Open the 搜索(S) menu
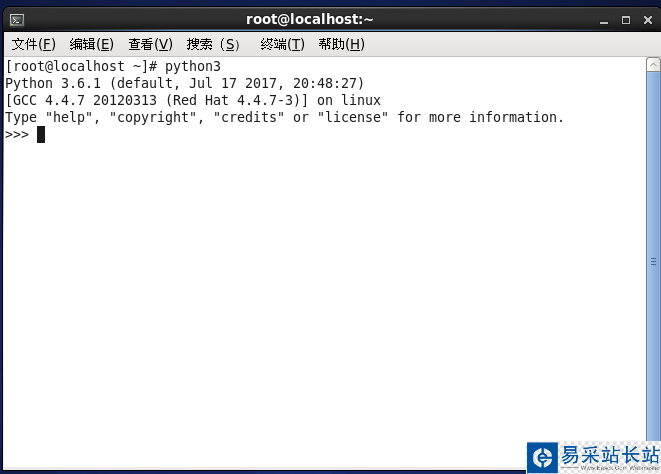 click(213, 44)
